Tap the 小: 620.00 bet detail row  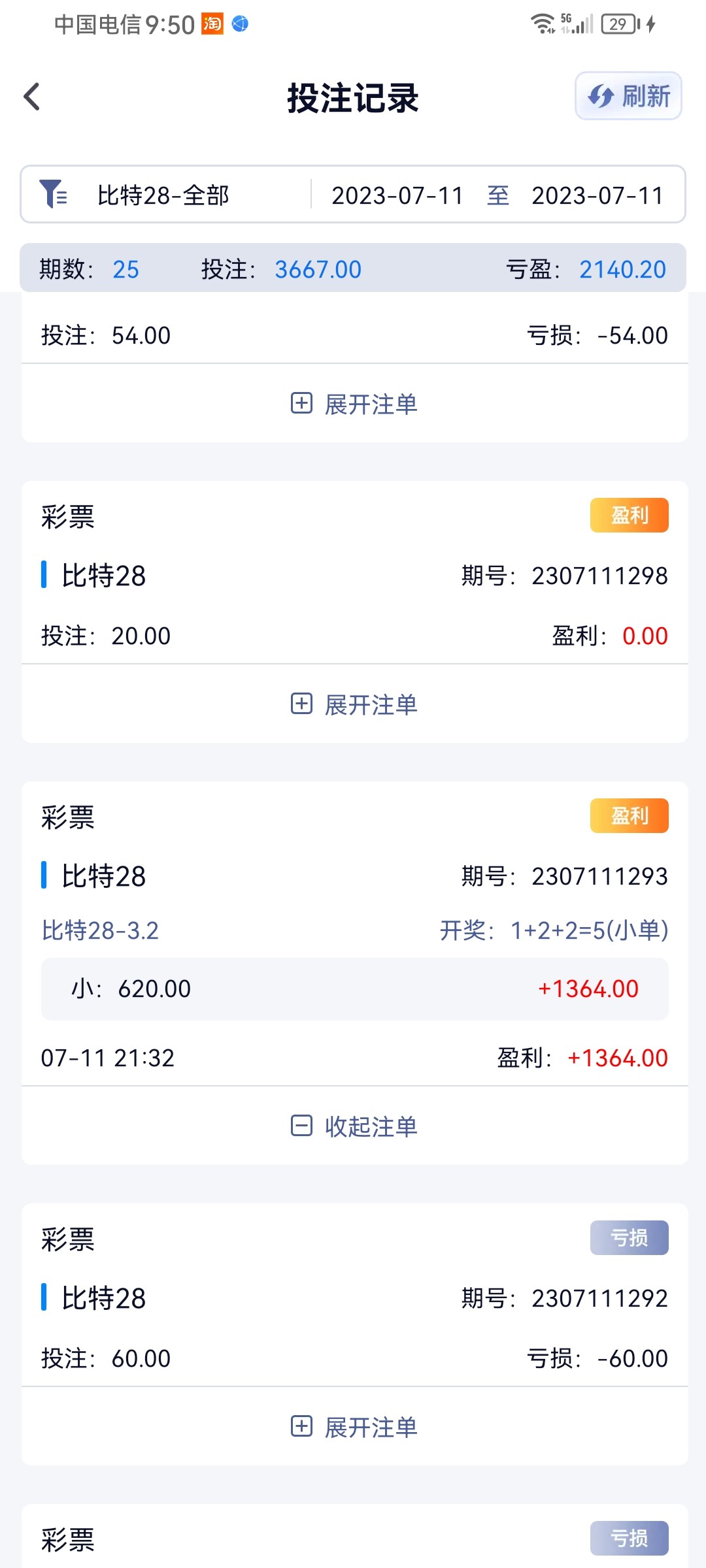(354, 989)
